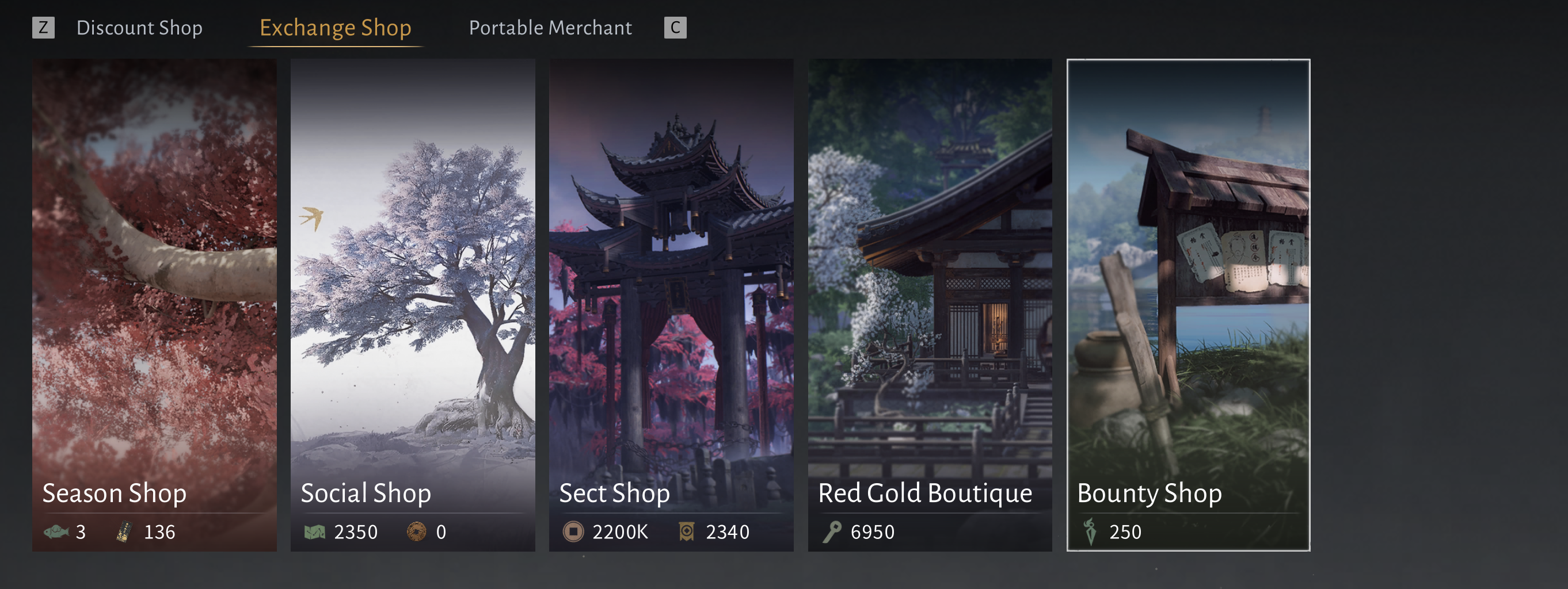The width and height of the screenshot is (1568, 589).
Task: Click the bronze coin icon showing 0
Action: tap(416, 532)
